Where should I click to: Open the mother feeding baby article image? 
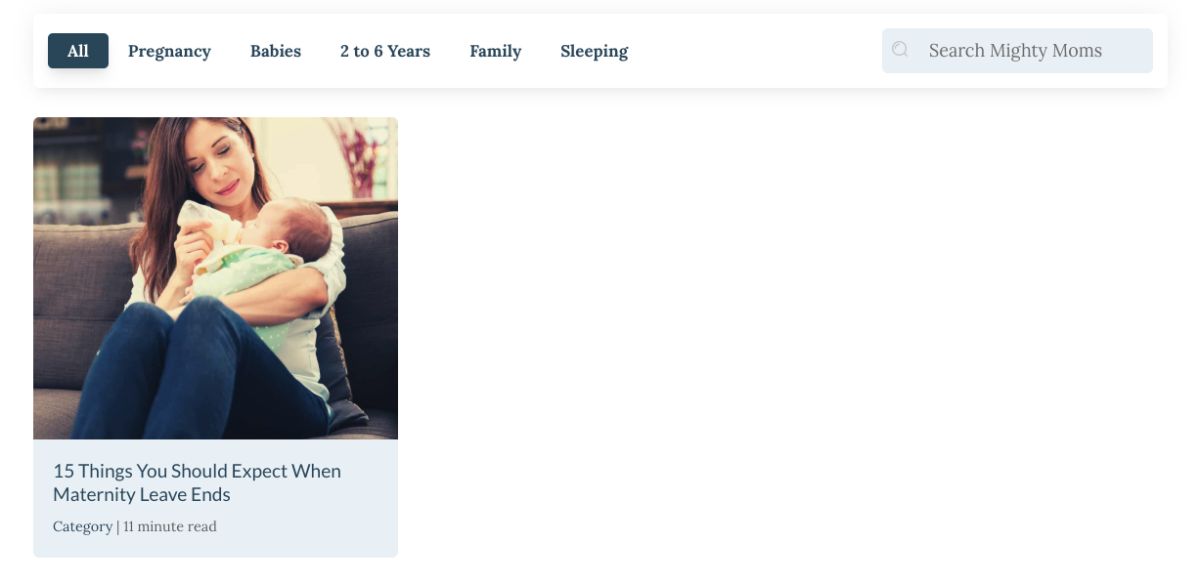tap(215, 278)
